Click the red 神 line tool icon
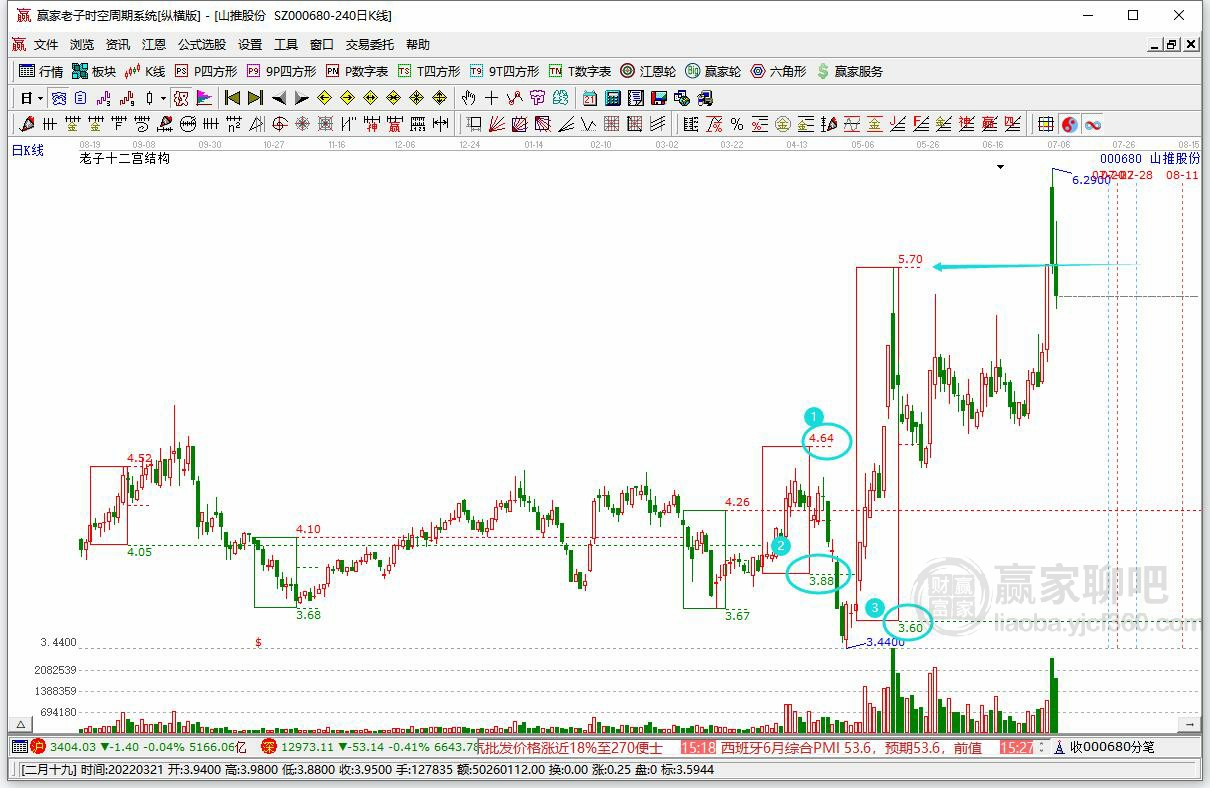 point(372,124)
